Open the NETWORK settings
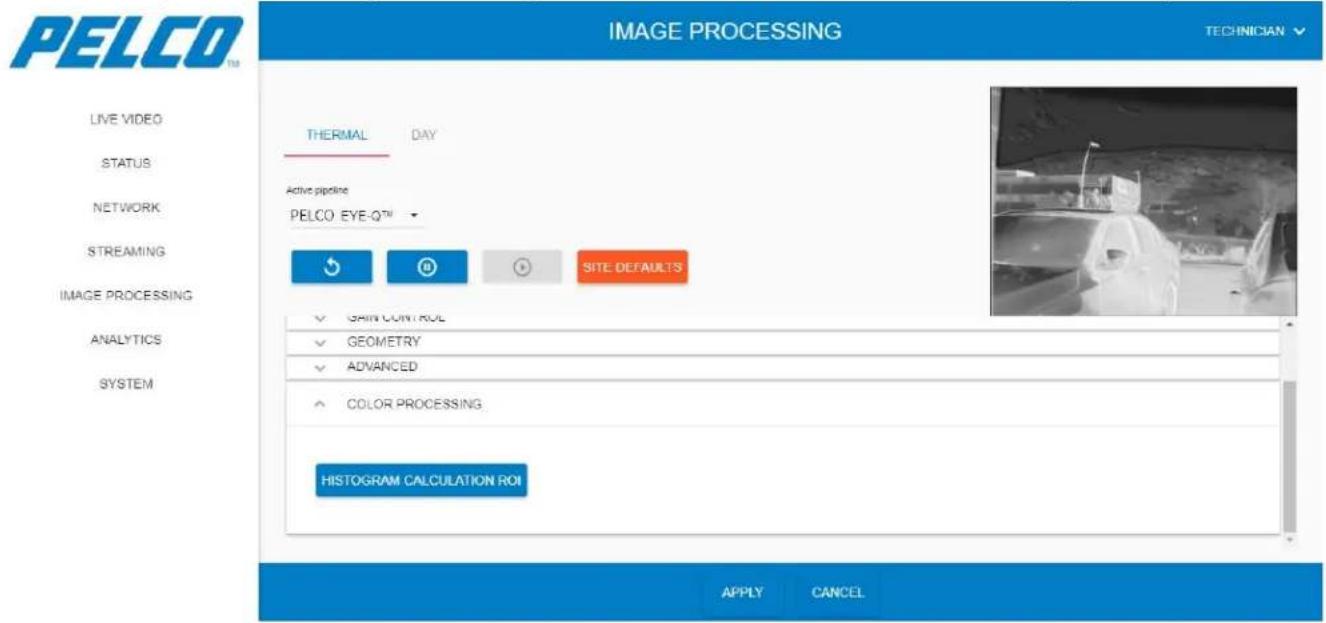The height and width of the screenshot is (623, 1326). (x=125, y=207)
